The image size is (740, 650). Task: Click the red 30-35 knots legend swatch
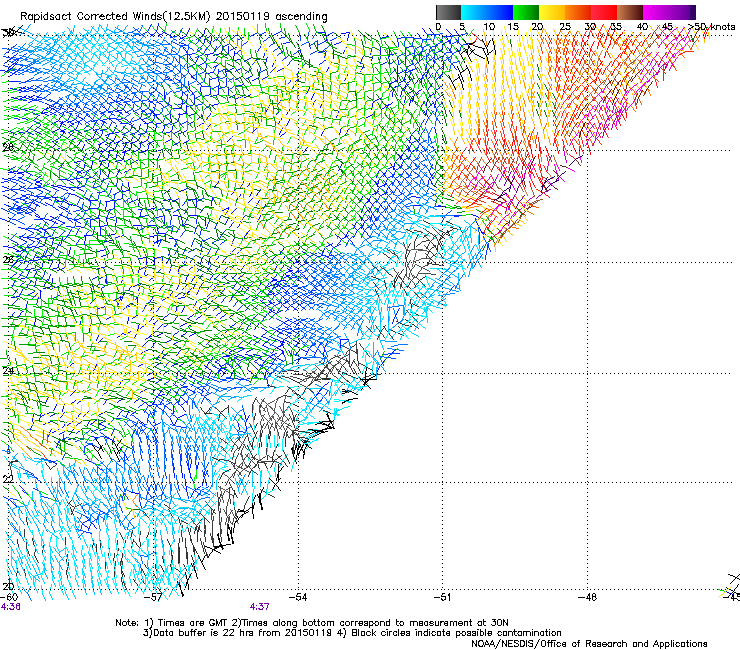(604, 12)
